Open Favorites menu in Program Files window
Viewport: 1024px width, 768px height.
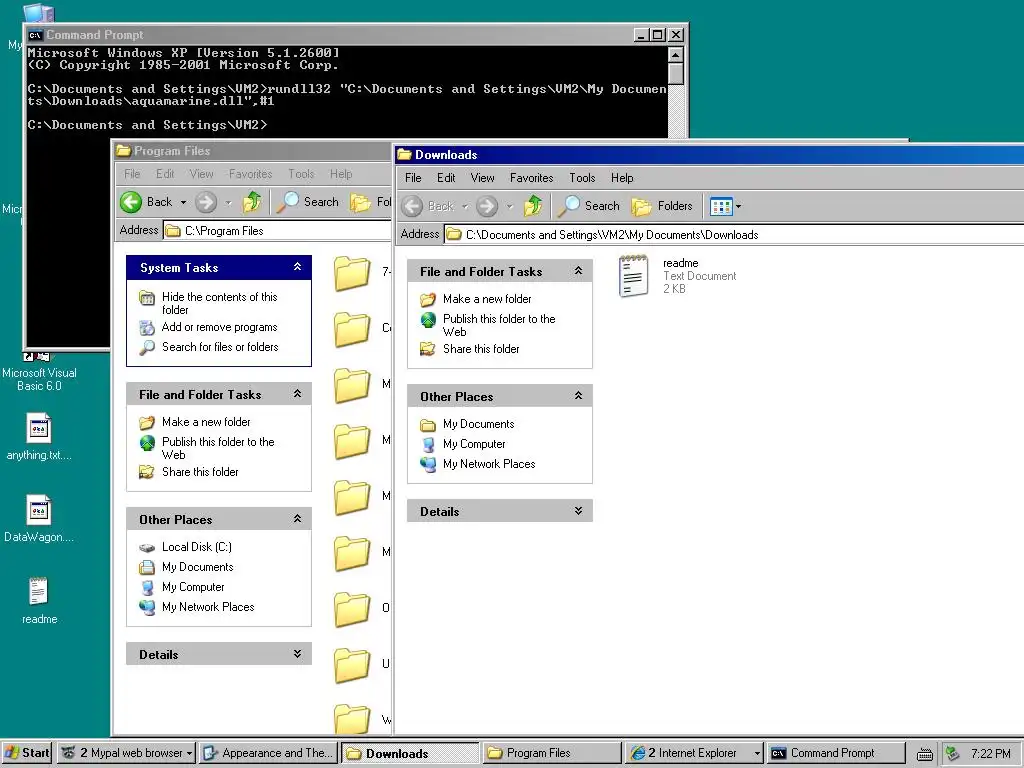pos(250,174)
